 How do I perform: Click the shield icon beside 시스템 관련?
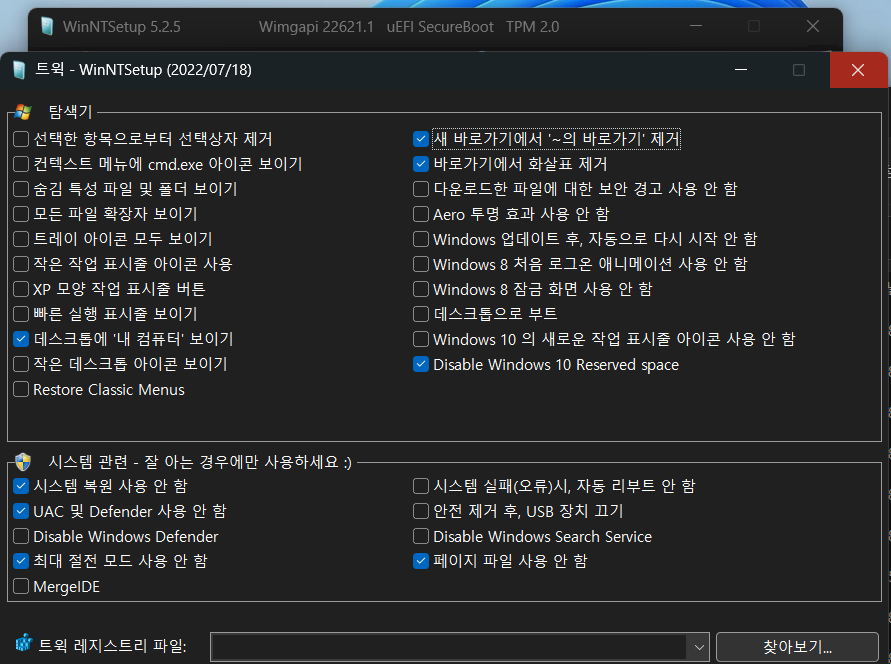coord(23,462)
